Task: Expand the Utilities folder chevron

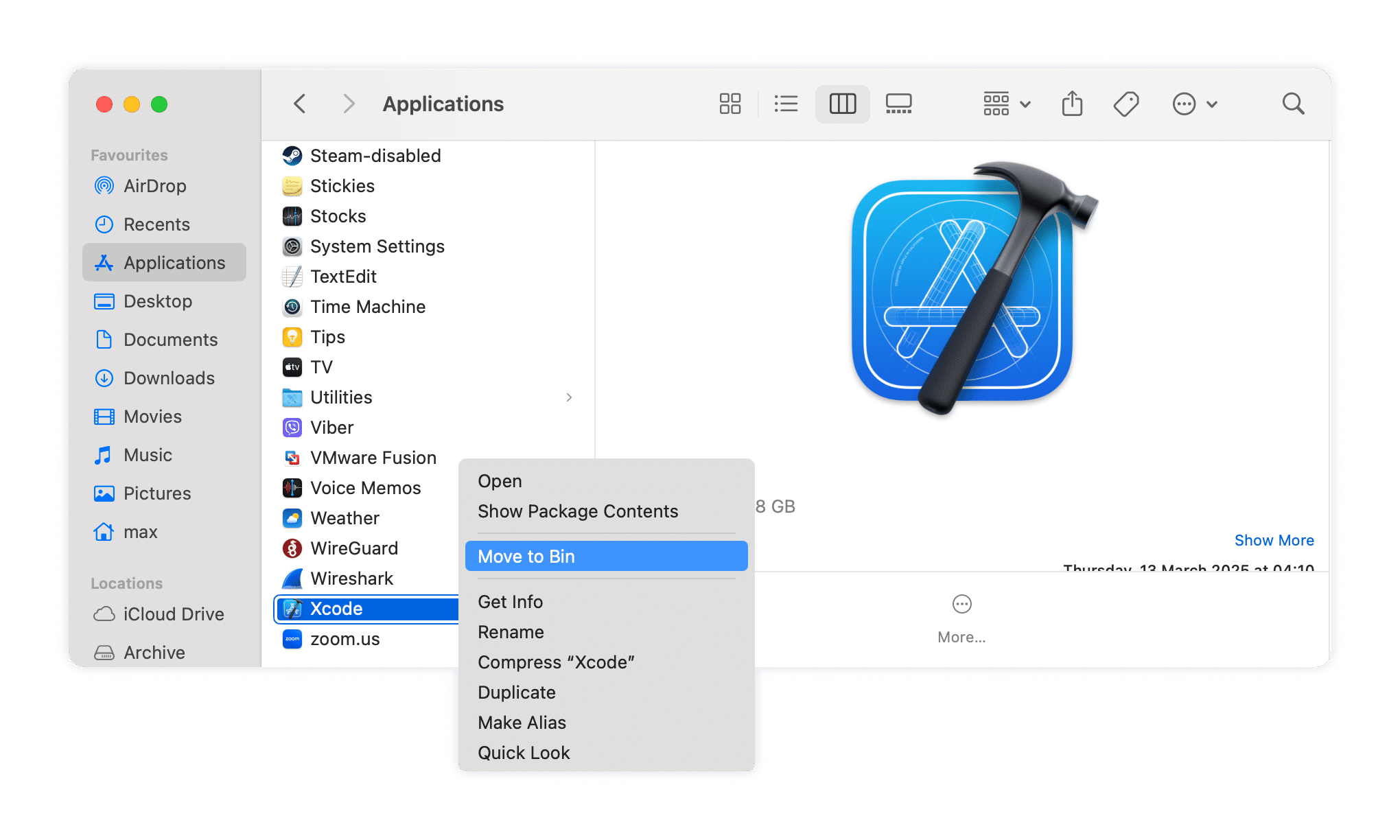Action: coord(570,397)
